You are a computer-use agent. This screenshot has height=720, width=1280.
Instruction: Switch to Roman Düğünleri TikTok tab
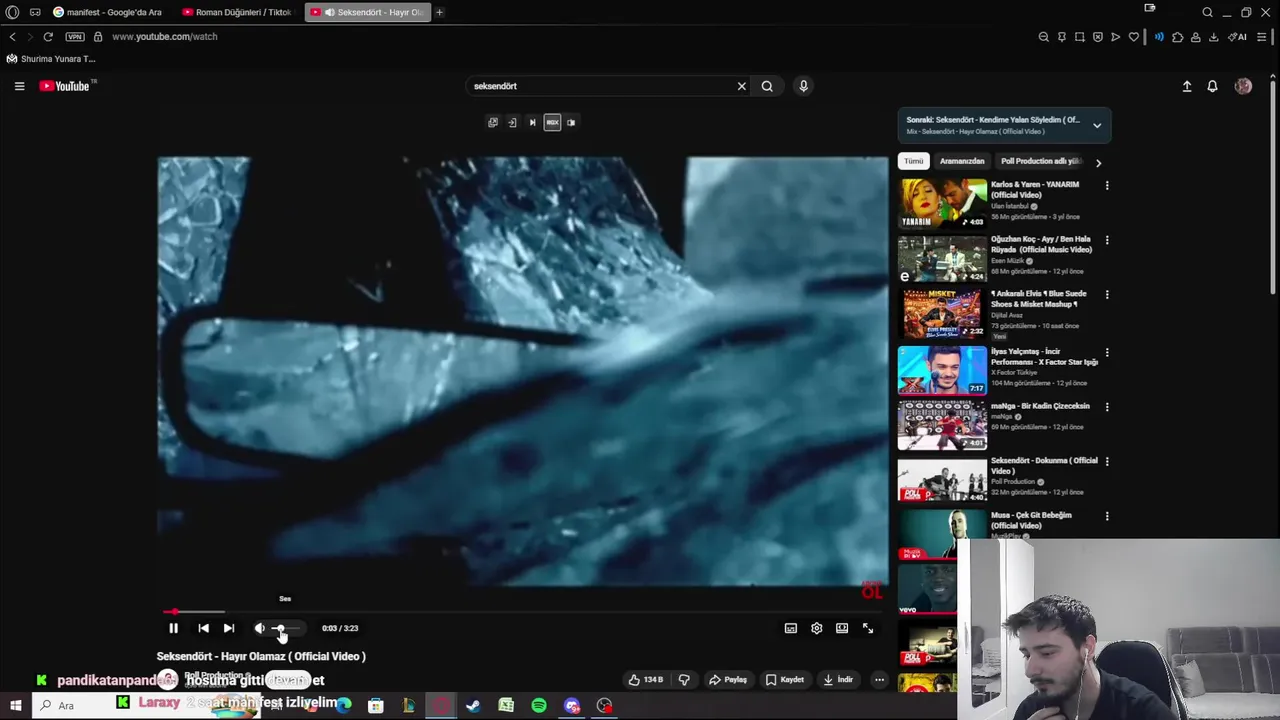coord(238,12)
